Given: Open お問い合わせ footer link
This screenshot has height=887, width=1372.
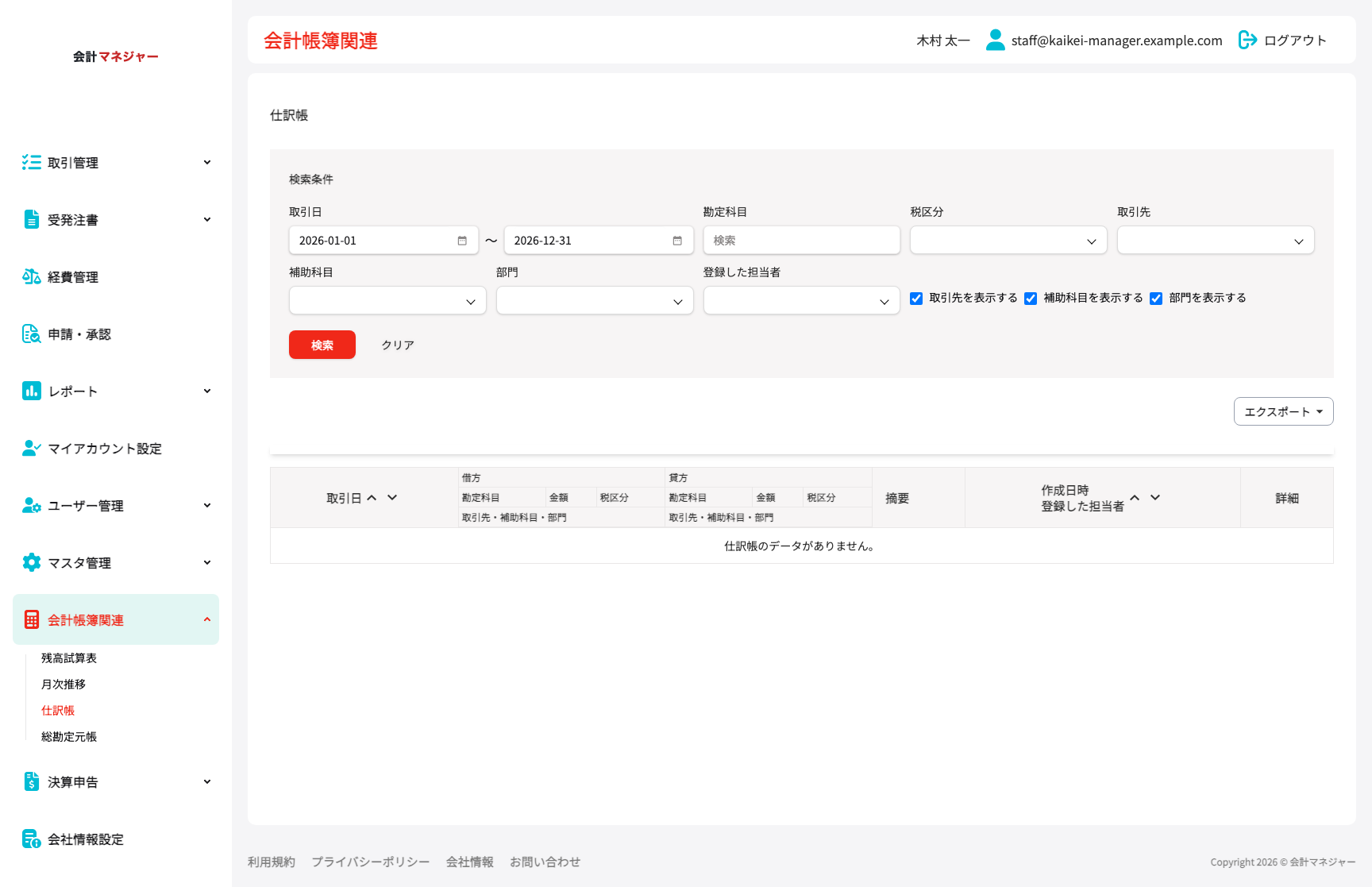Looking at the screenshot, I should pyautogui.click(x=545, y=862).
